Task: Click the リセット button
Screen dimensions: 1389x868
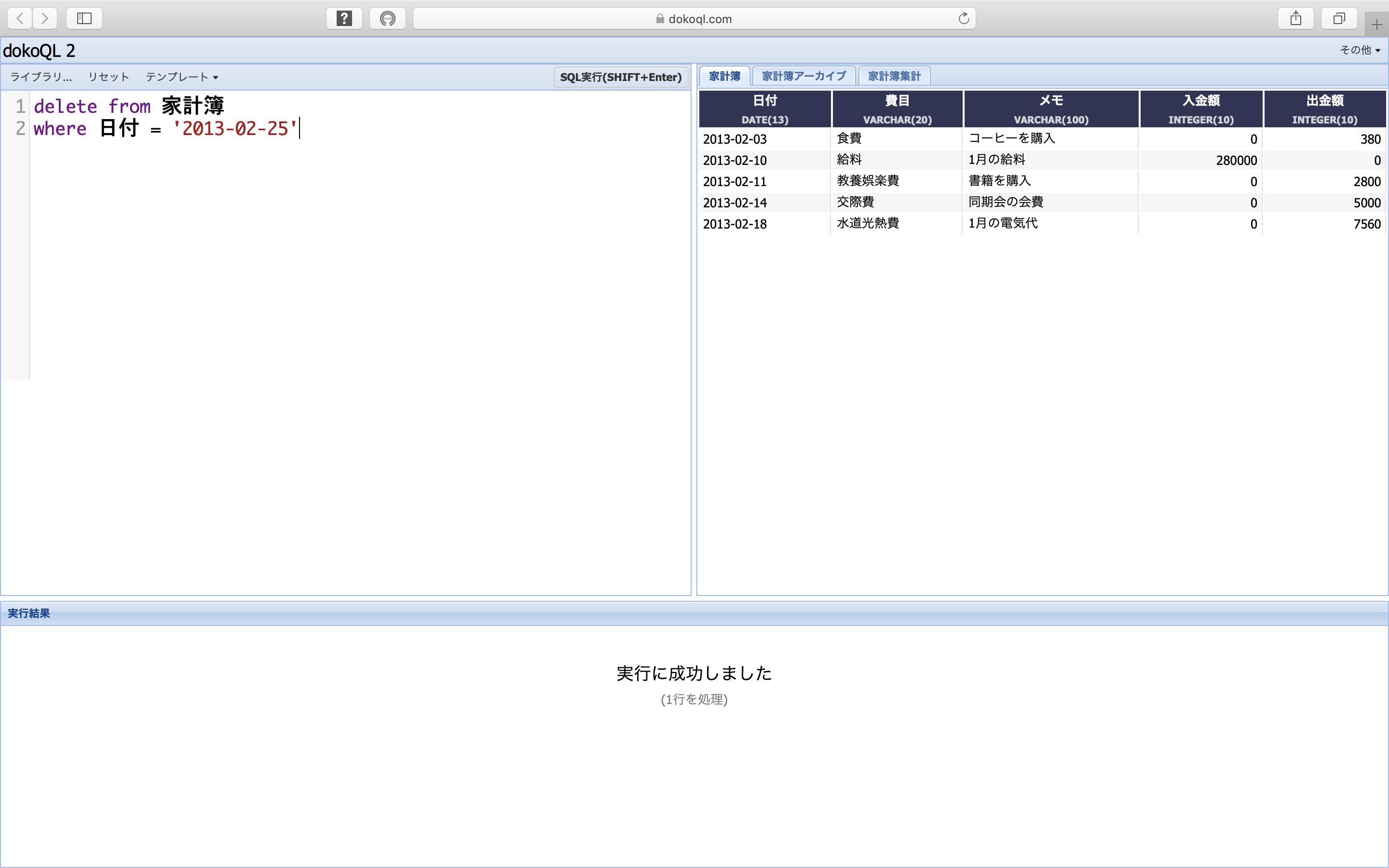Action: pyautogui.click(x=109, y=77)
